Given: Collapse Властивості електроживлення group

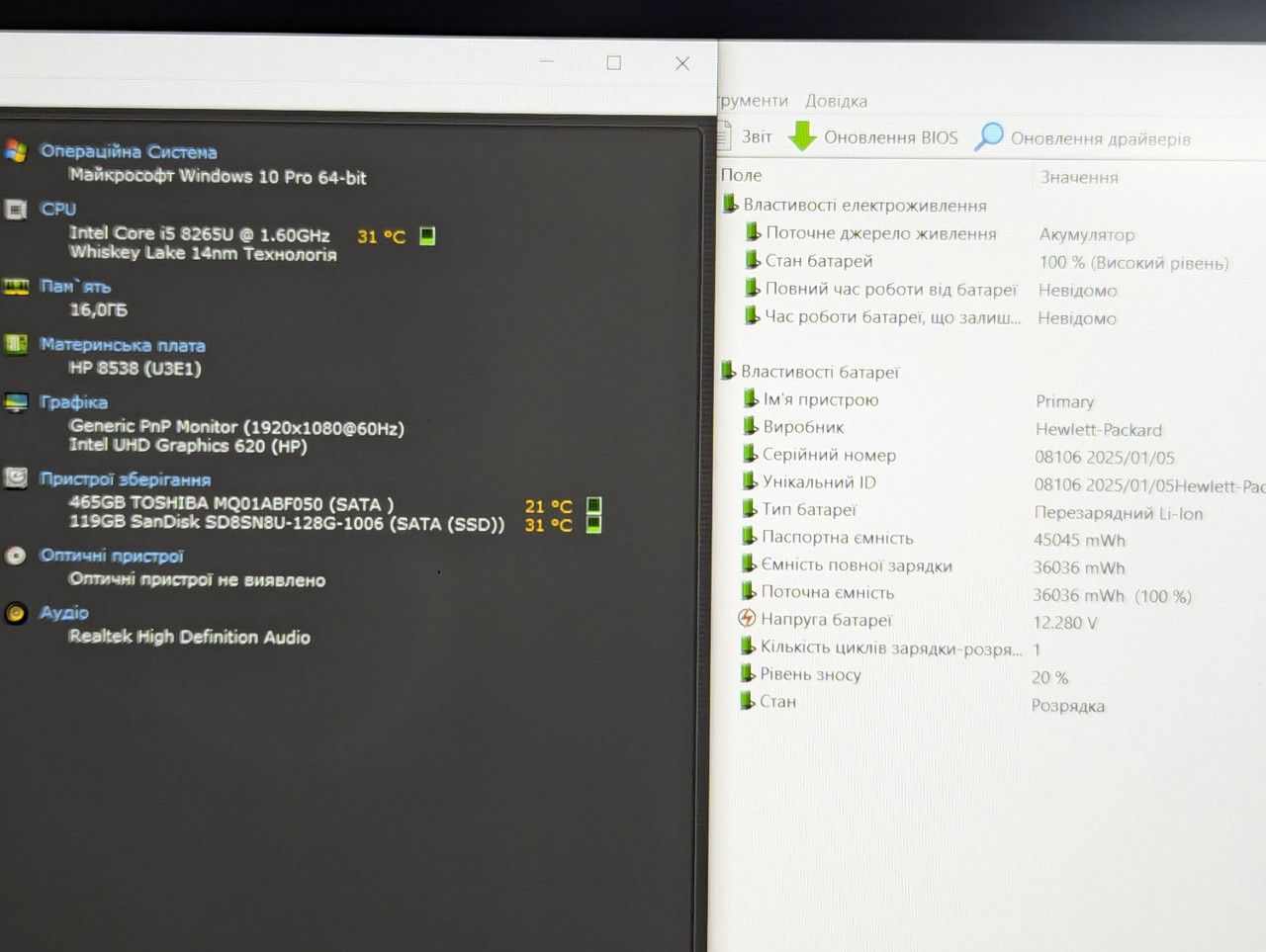Looking at the screenshot, I should click(x=730, y=205).
